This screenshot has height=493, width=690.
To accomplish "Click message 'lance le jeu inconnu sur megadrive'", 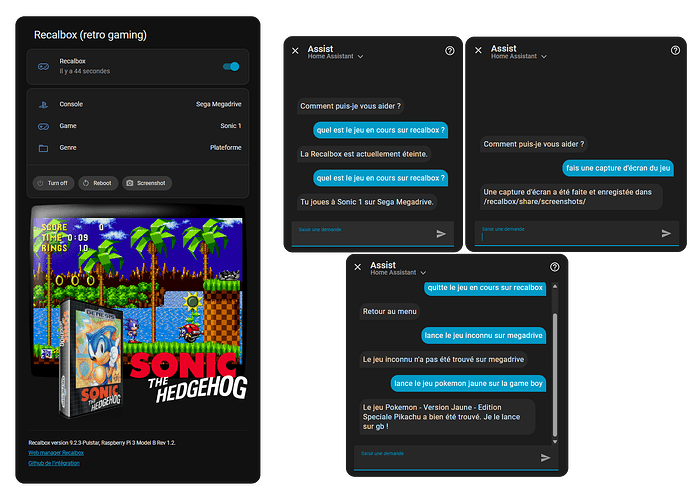I will tap(484, 335).
